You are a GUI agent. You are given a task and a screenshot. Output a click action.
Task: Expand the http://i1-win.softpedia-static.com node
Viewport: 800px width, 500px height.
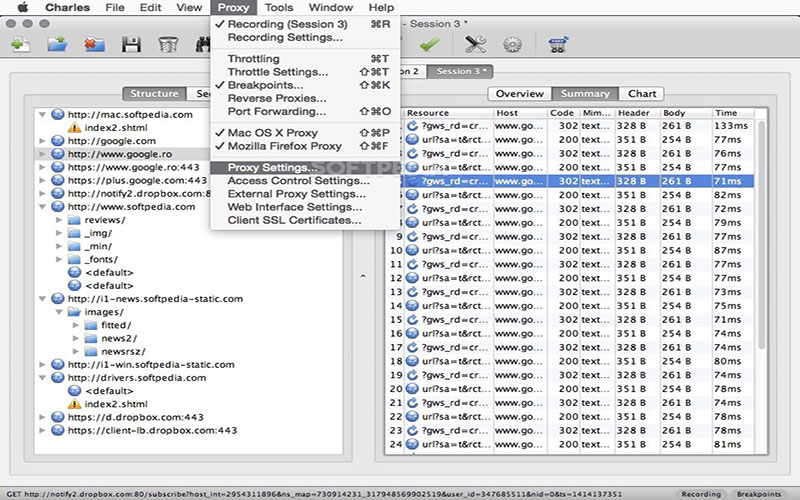[x=42, y=365]
